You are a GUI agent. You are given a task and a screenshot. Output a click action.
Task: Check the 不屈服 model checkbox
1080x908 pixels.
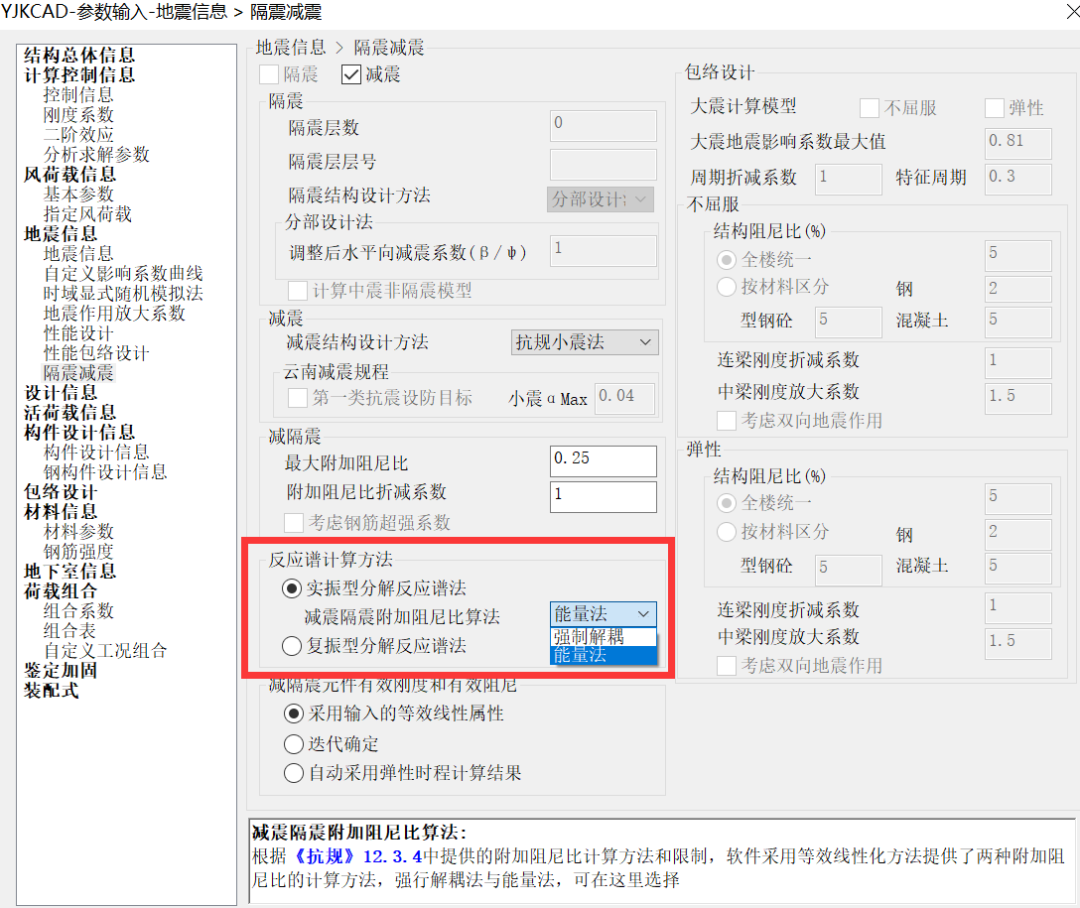pos(869,107)
